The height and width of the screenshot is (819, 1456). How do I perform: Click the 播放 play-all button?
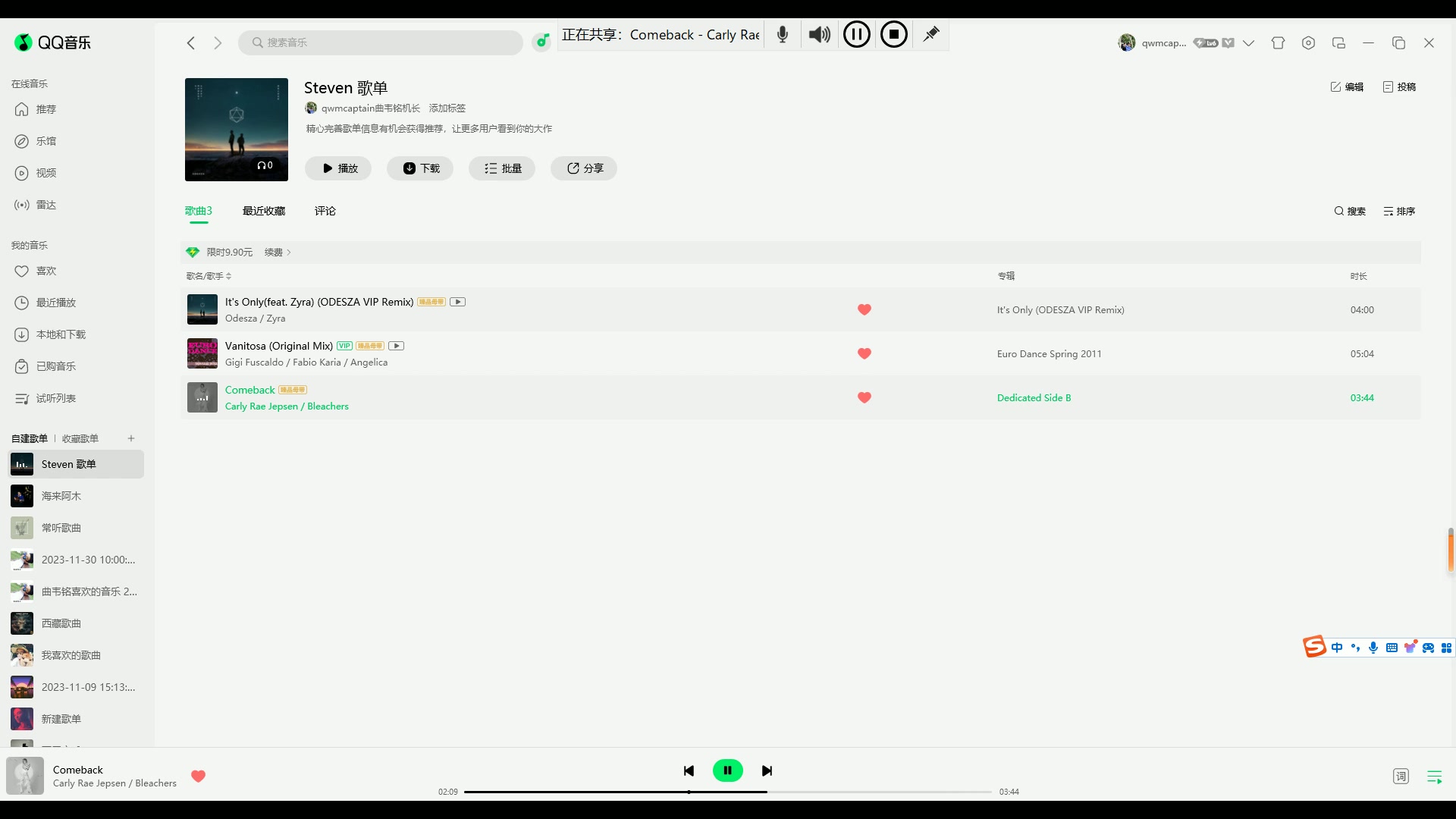338,168
